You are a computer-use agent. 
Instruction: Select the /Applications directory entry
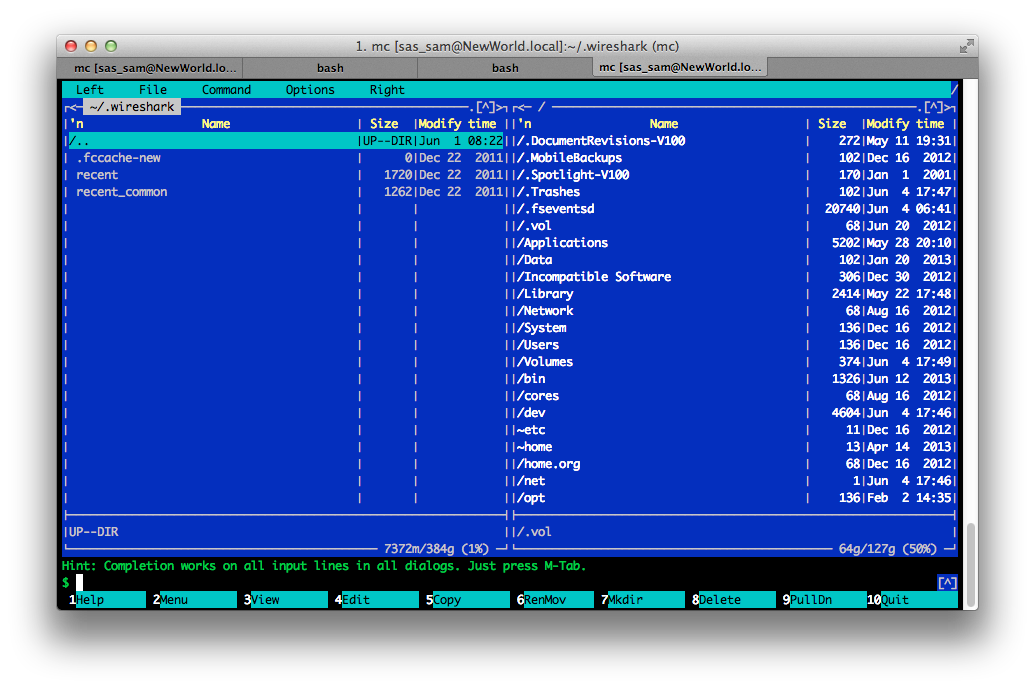pyautogui.click(x=563, y=243)
